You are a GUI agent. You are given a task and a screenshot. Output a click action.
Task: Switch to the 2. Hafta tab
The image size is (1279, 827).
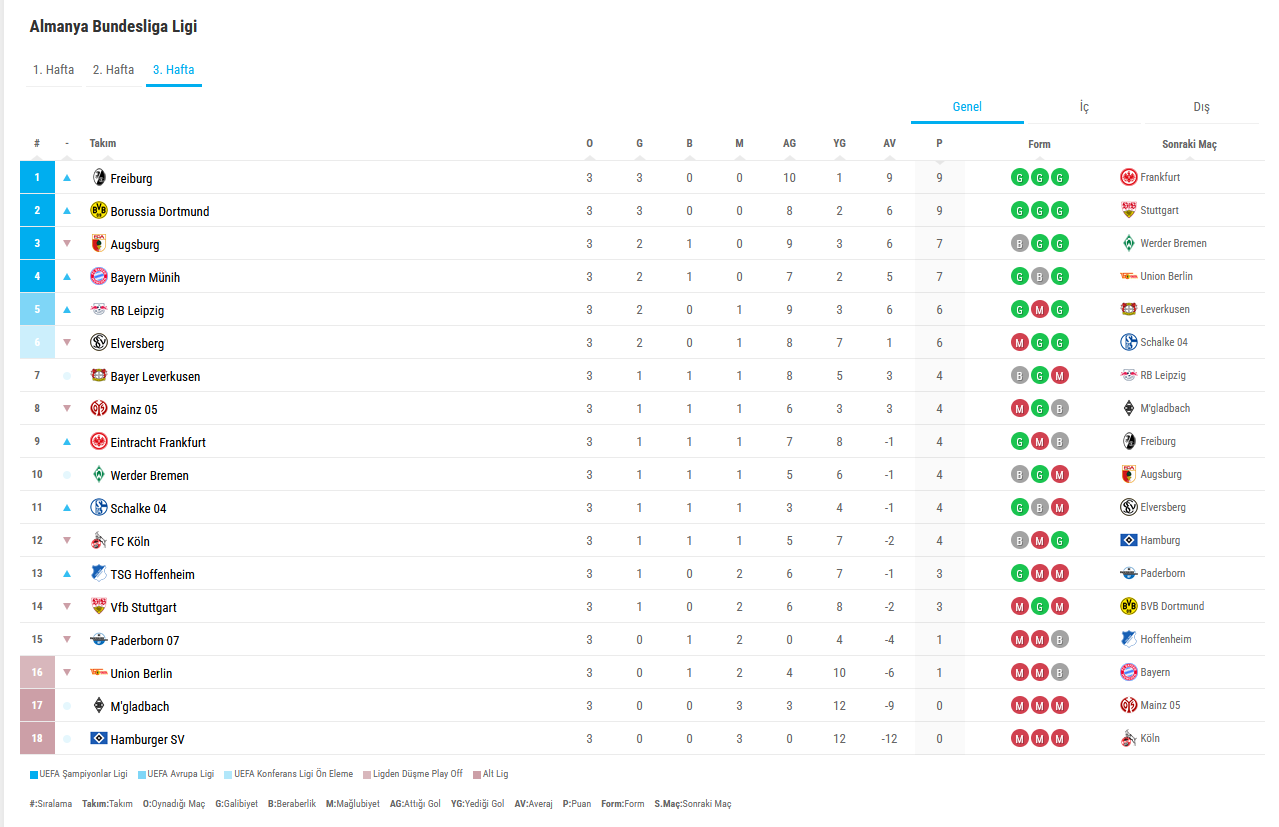pyautogui.click(x=113, y=70)
